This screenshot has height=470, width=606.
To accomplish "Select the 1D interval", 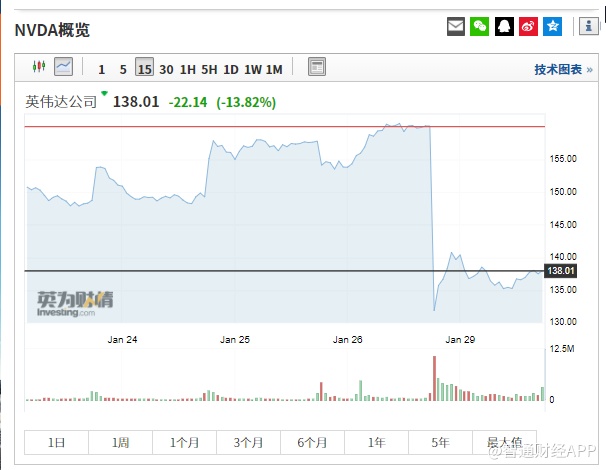I will coord(231,70).
